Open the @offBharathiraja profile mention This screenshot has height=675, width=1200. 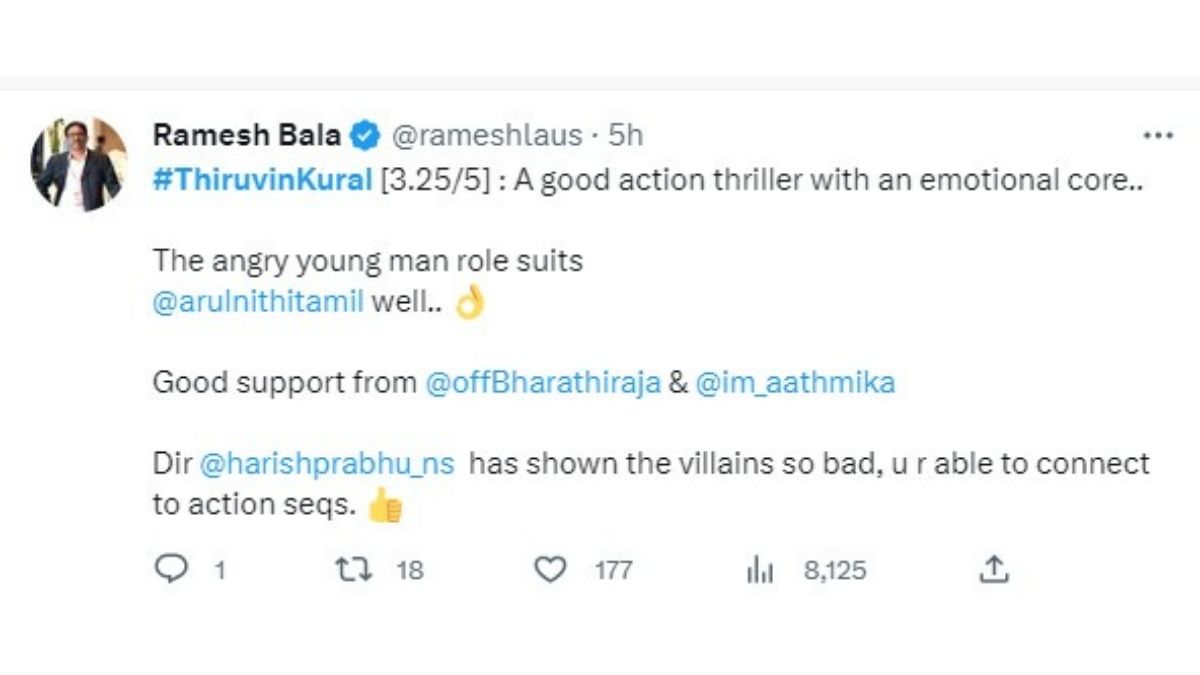click(543, 383)
